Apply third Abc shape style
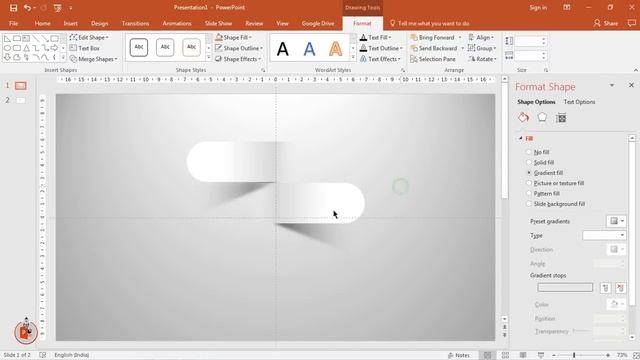Image resolution: width=640 pixels, height=360 pixels. pyautogui.click(x=191, y=47)
